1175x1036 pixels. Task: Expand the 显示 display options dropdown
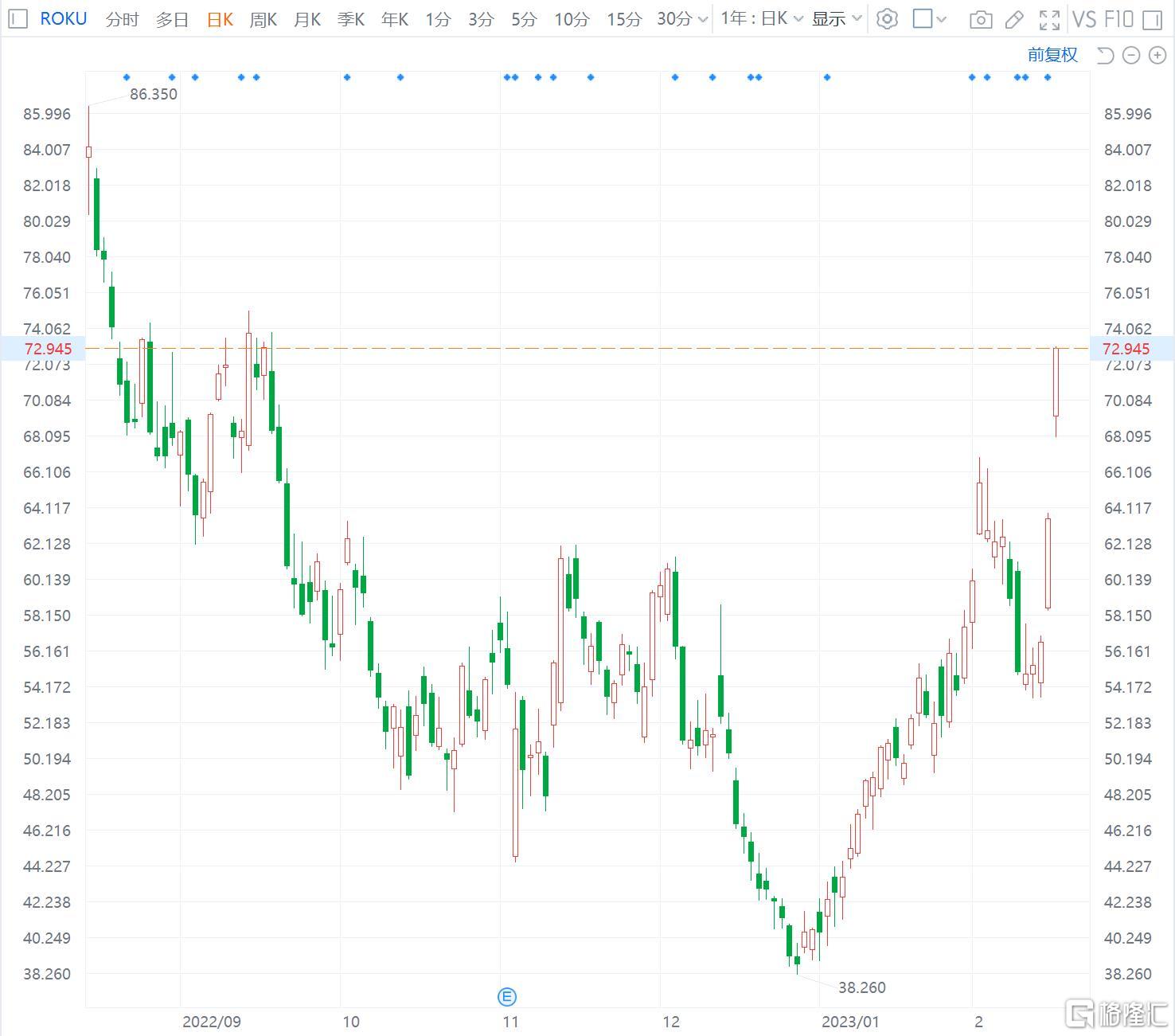837,19
